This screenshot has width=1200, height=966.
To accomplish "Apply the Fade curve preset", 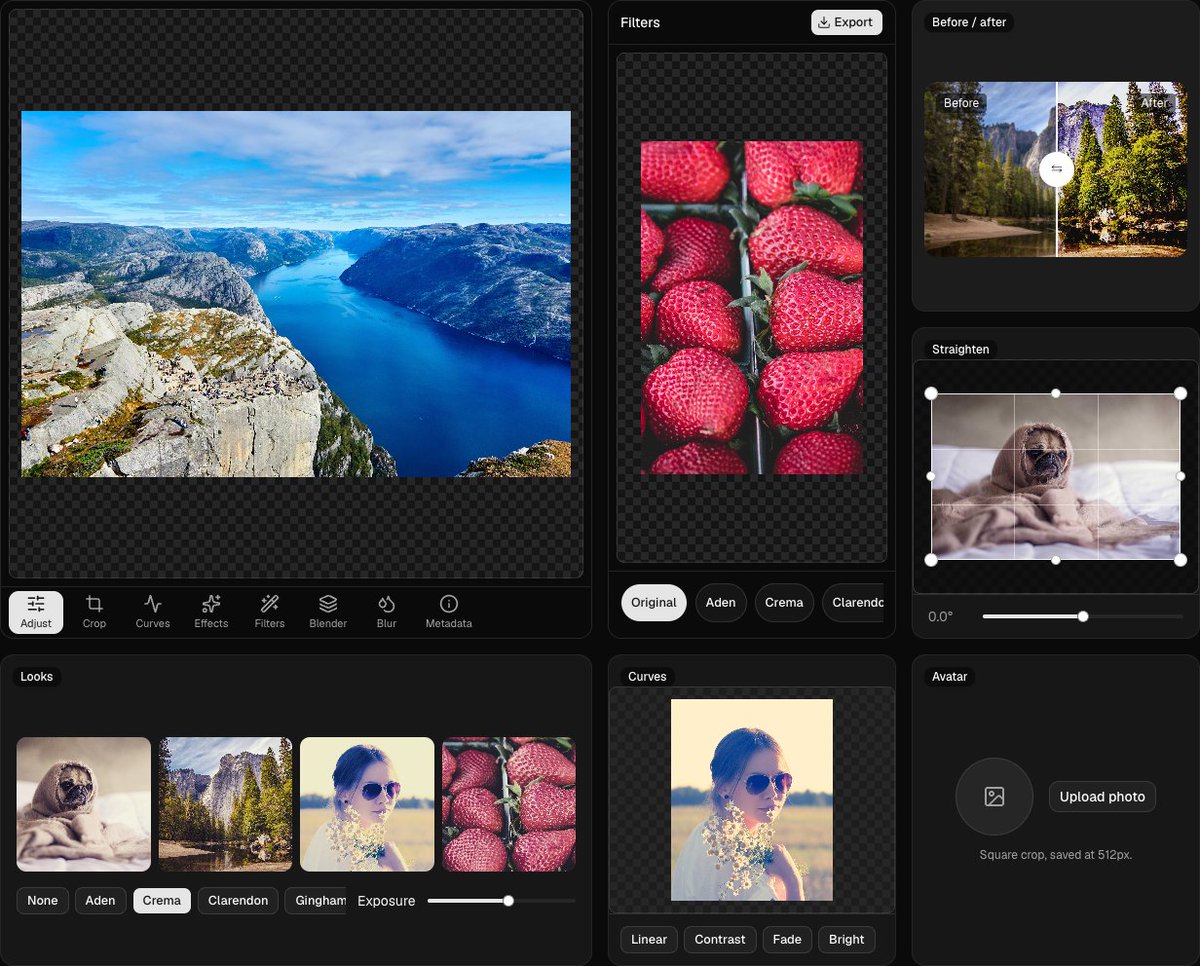I will tap(787, 940).
